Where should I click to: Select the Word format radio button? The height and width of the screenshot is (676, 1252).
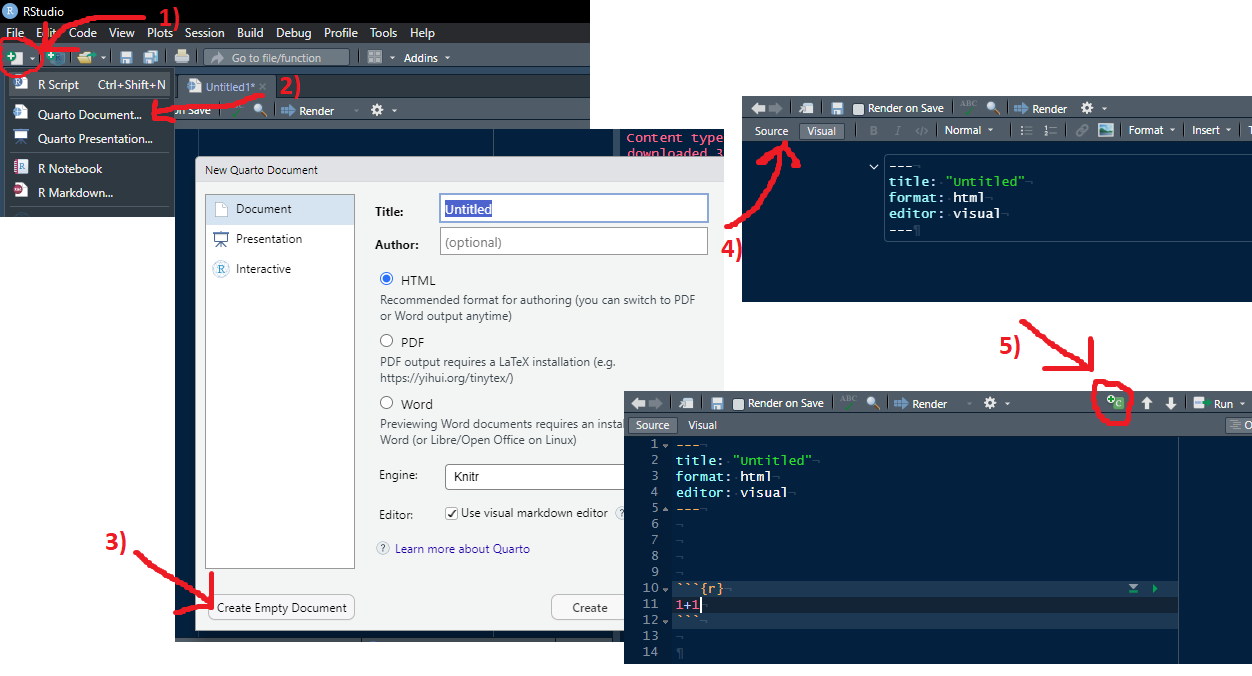point(387,404)
